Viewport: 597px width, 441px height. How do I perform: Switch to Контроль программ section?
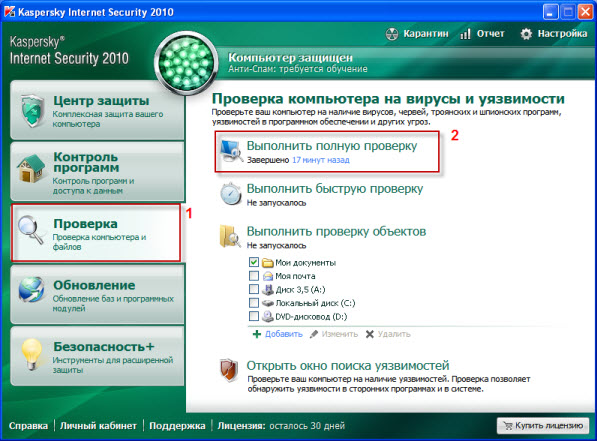(x=97, y=171)
